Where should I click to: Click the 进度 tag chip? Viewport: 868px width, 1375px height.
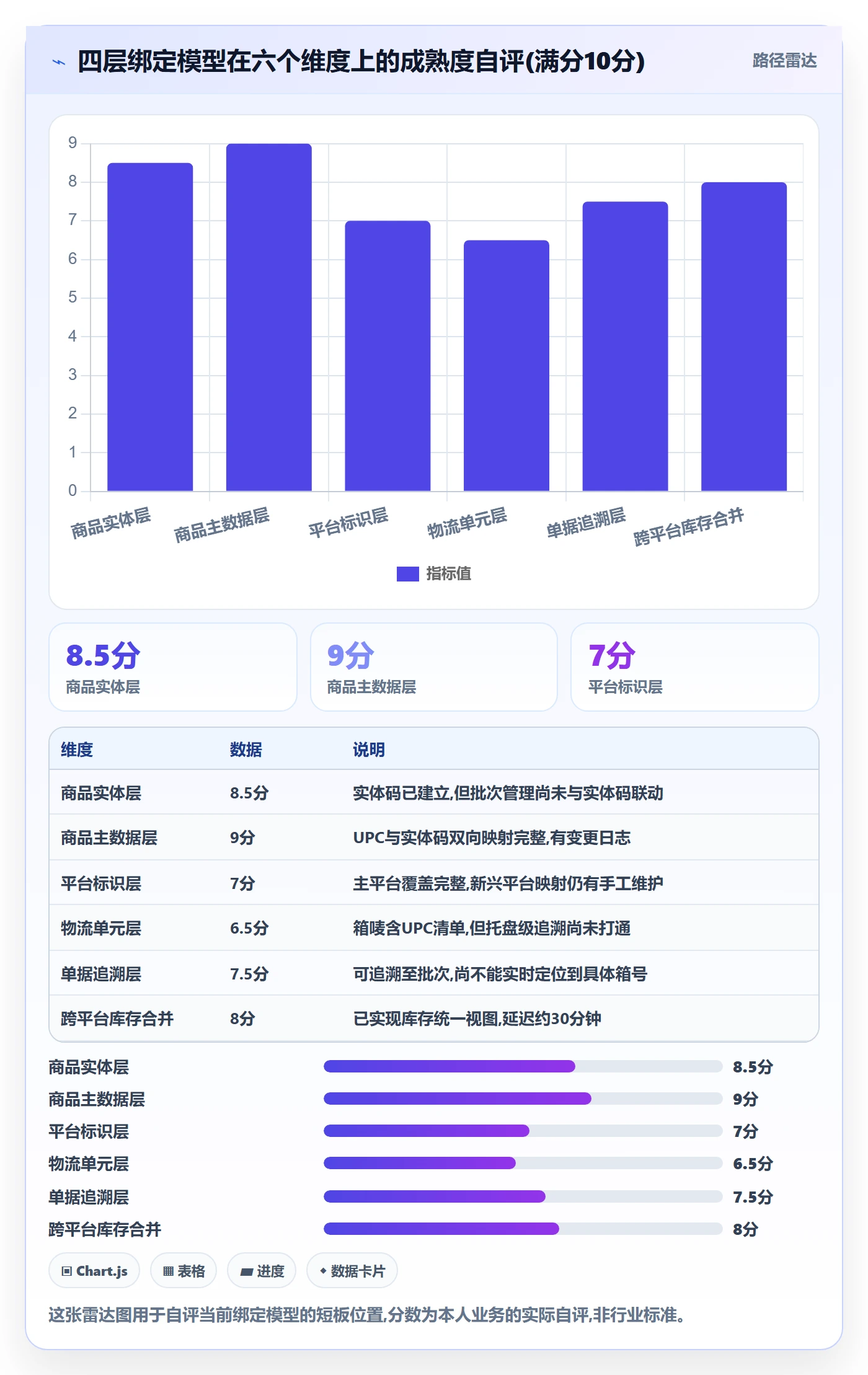tap(262, 1271)
